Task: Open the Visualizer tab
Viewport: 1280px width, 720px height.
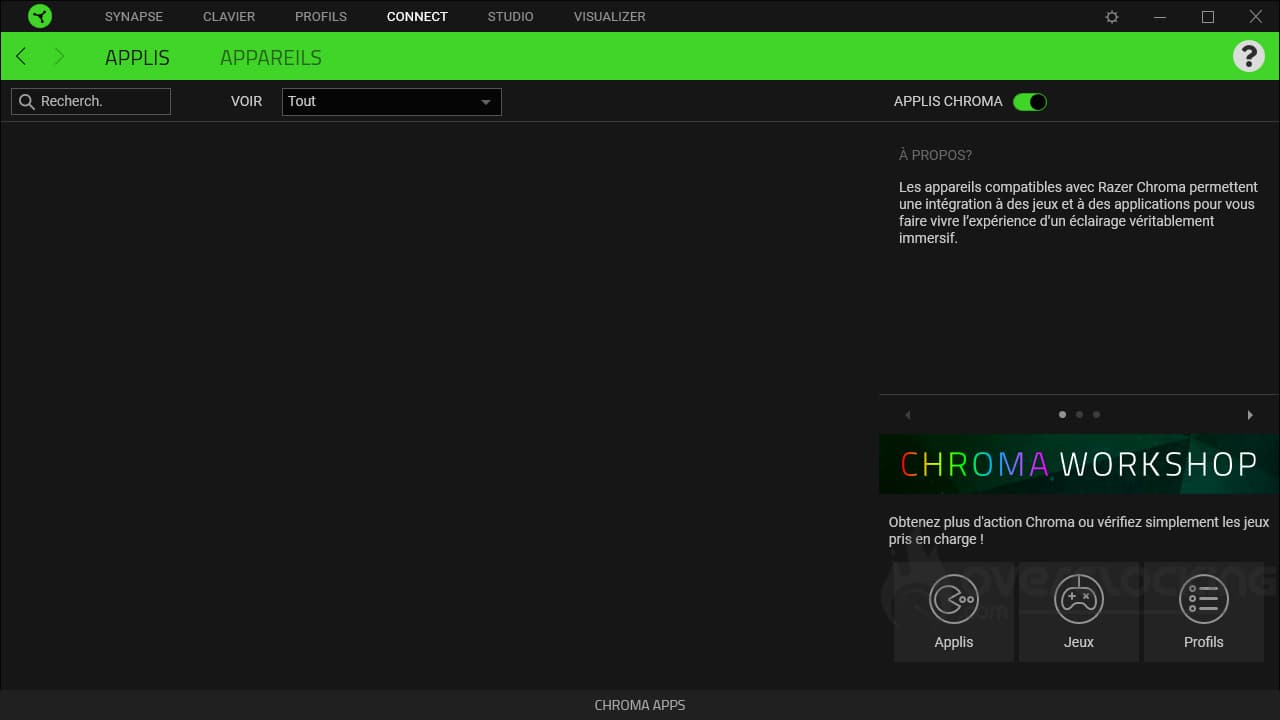Action: pos(610,17)
